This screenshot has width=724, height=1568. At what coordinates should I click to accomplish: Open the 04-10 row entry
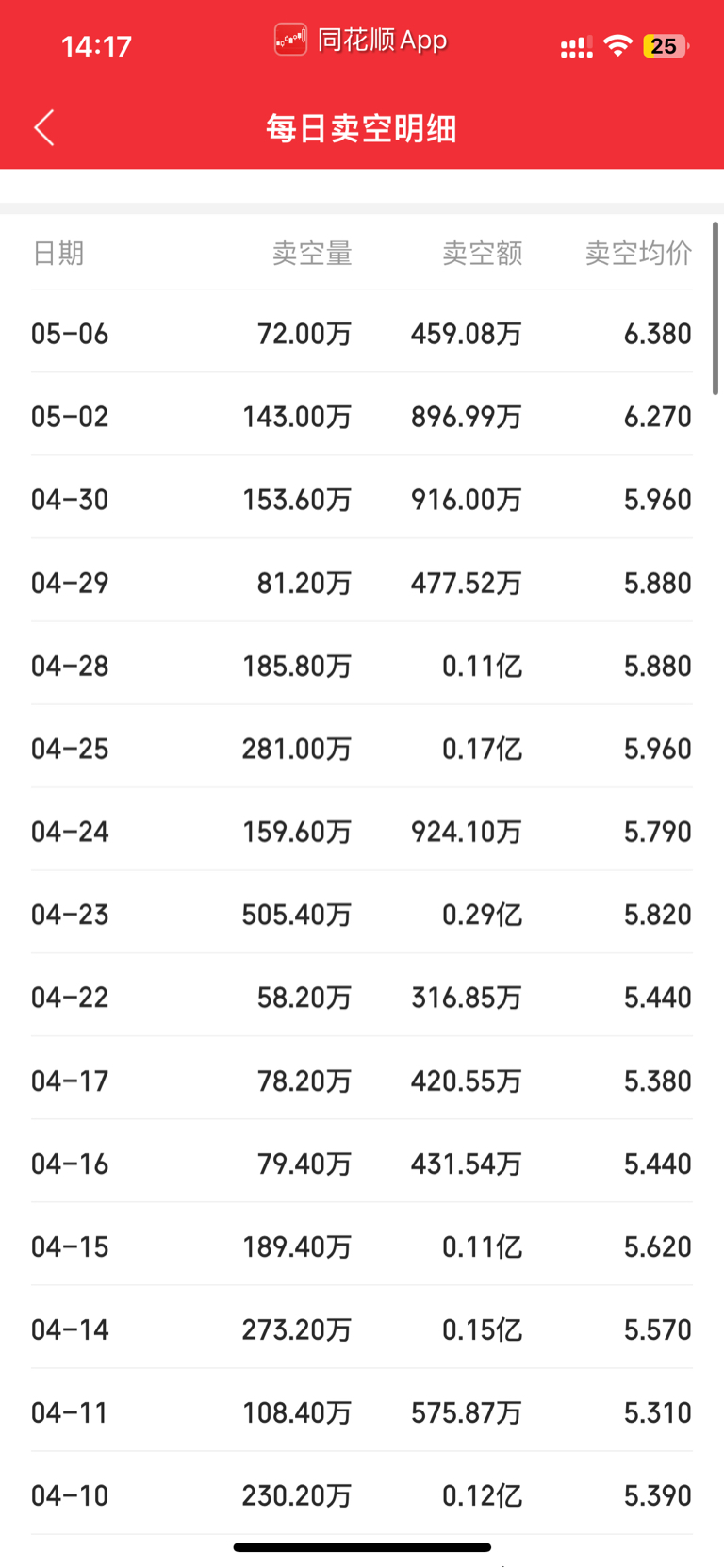point(362,1495)
